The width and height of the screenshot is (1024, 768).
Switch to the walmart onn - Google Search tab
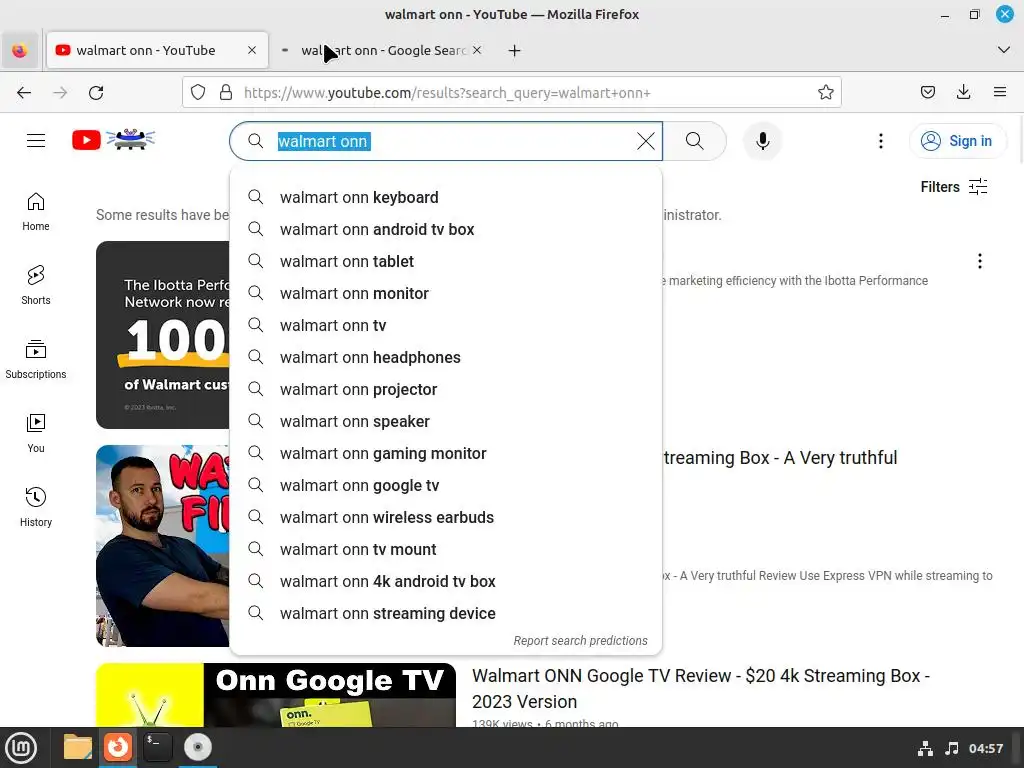tap(383, 50)
